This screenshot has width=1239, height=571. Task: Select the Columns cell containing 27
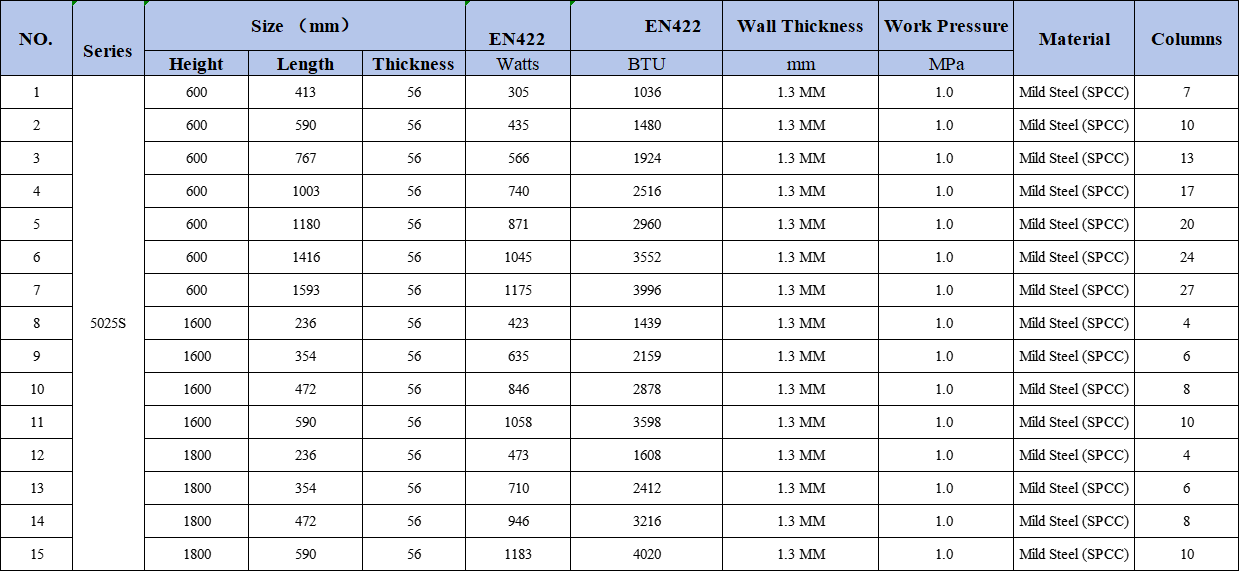[1186, 290]
